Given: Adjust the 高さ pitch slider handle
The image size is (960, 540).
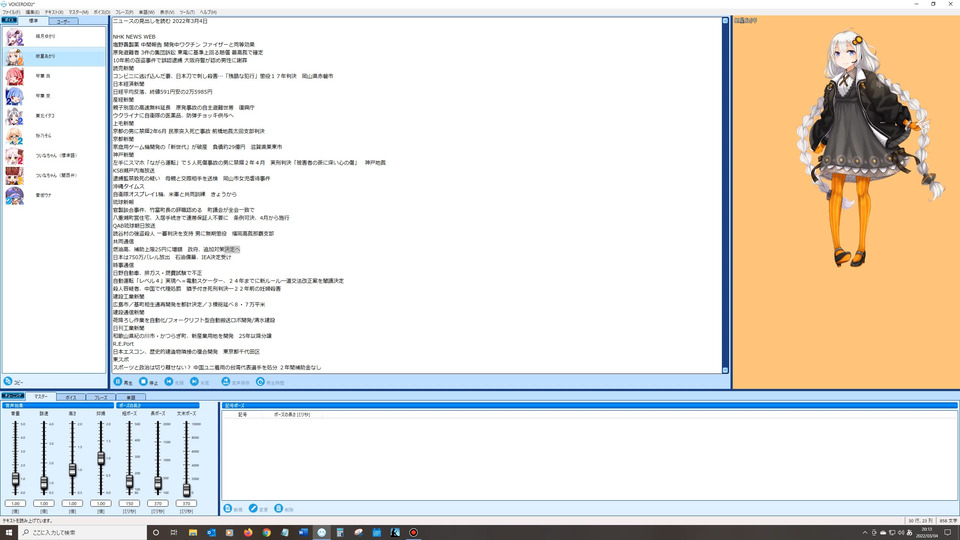Looking at the screenshot, I should click(x=72, y=470).
